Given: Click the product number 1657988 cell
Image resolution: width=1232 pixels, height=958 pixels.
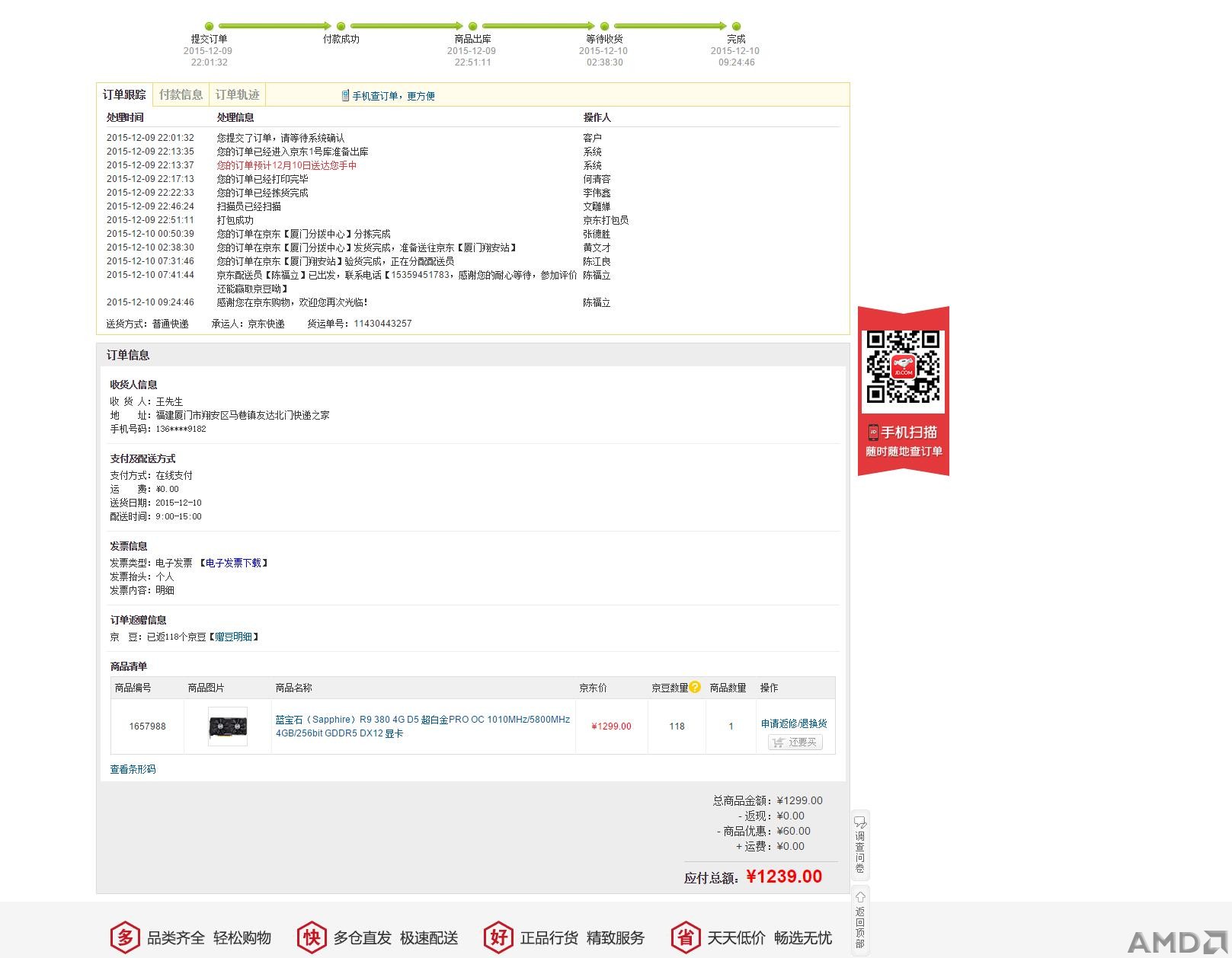Looking at the screenshot, I should tap(147, 726).
